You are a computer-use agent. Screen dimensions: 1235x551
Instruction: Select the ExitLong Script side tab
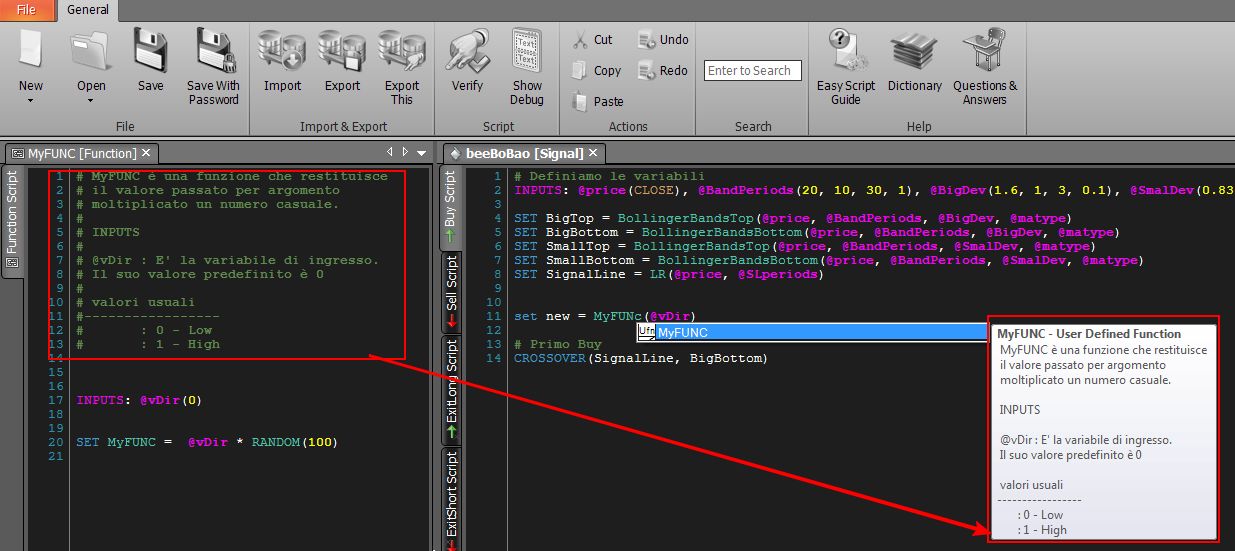pos(451,389)
